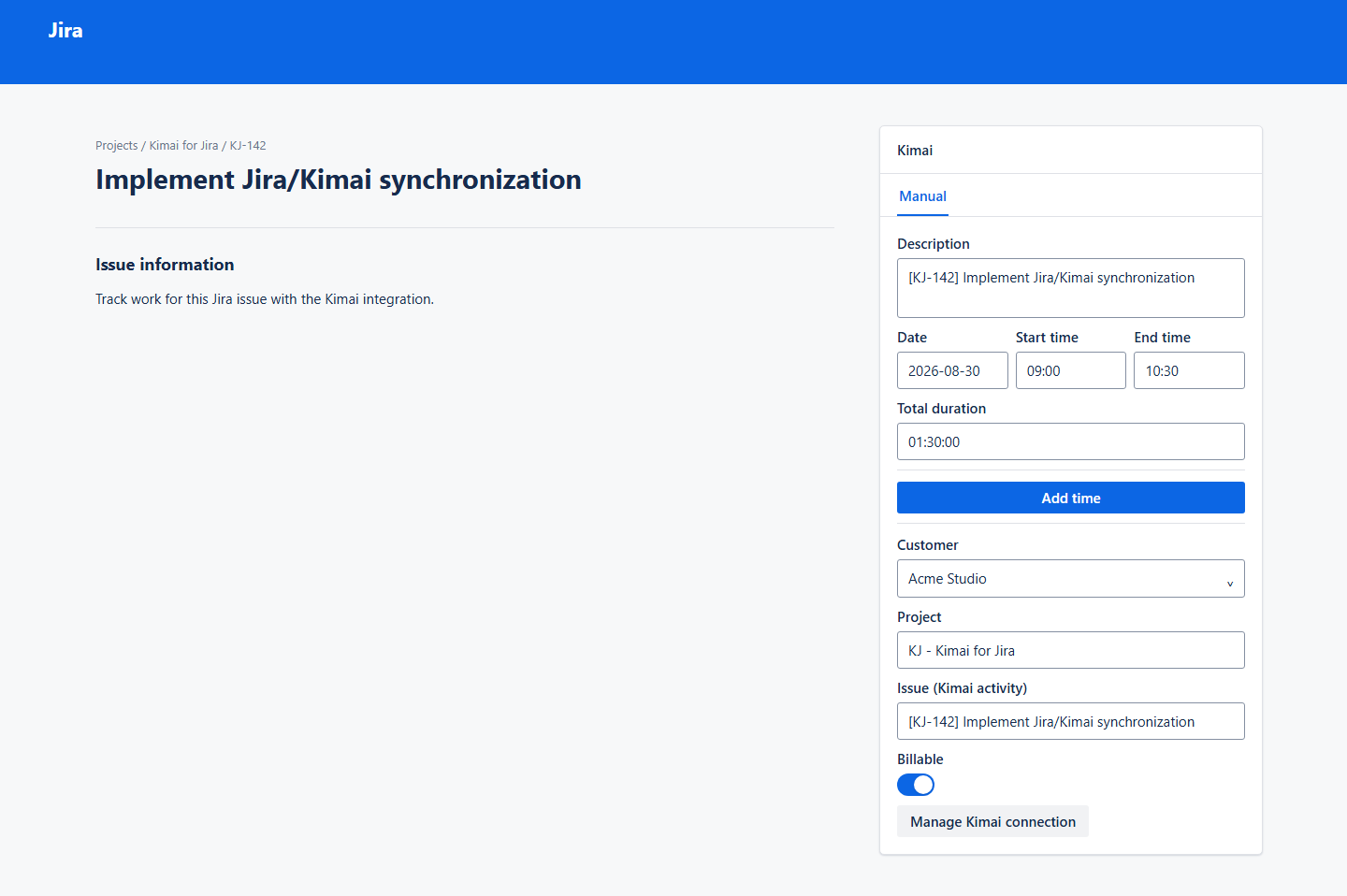This screenshot has width=1347, height=896.
Task: Switch to the Manual tab
Action: click(922, 196)
